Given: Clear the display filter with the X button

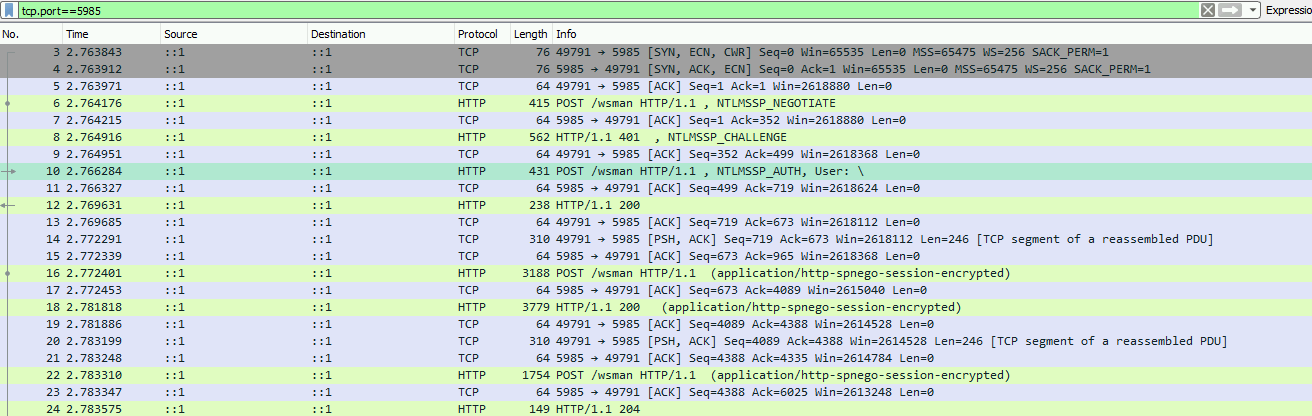Looking at the screenshot, I should click(x=1208, y=10).
